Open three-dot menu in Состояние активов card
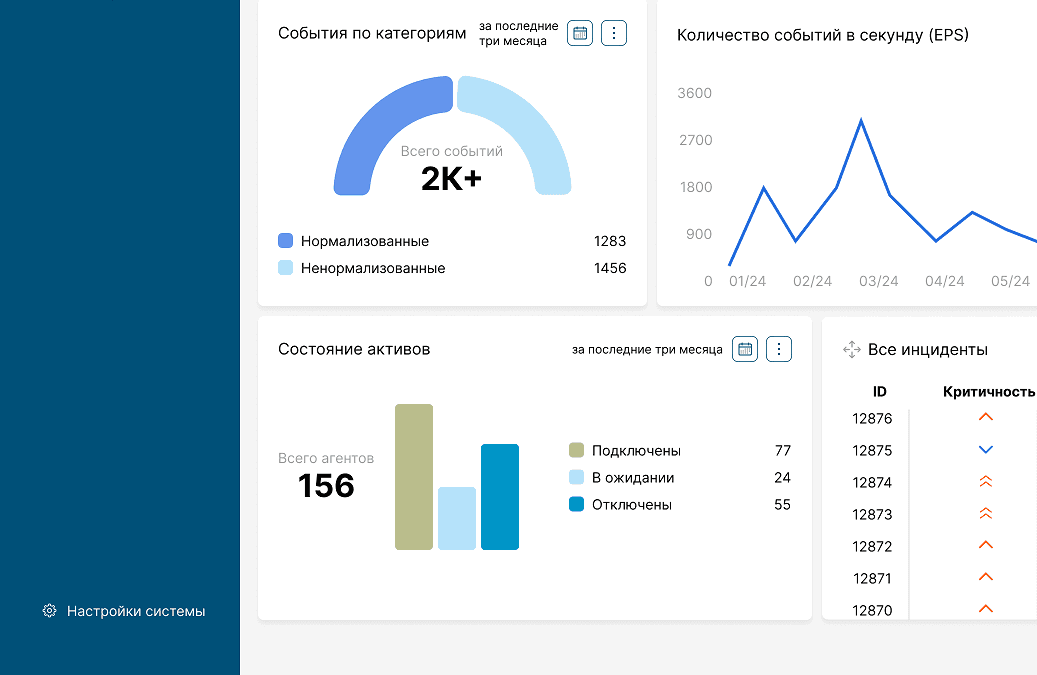Viewport: 1037px width, 675px height. (x=779, y=349)
